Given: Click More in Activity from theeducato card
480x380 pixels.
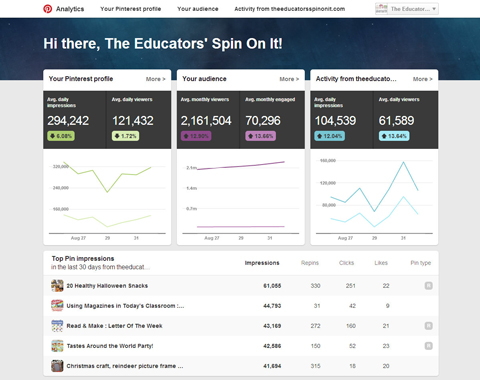Looking at the screenshot, I should tap(423, 79).
